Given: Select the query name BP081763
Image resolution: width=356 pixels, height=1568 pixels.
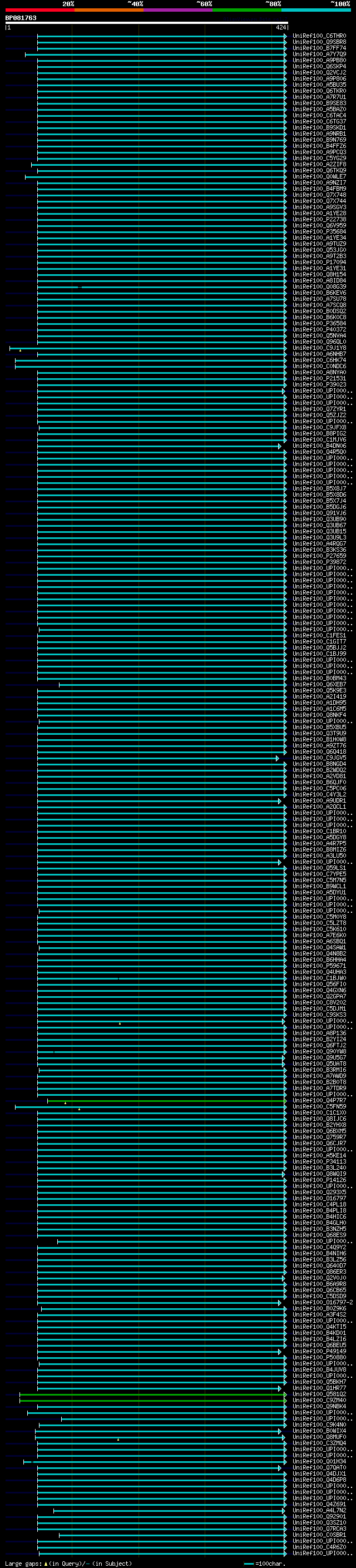Looking at the screenshot, I should pos(21,18).
